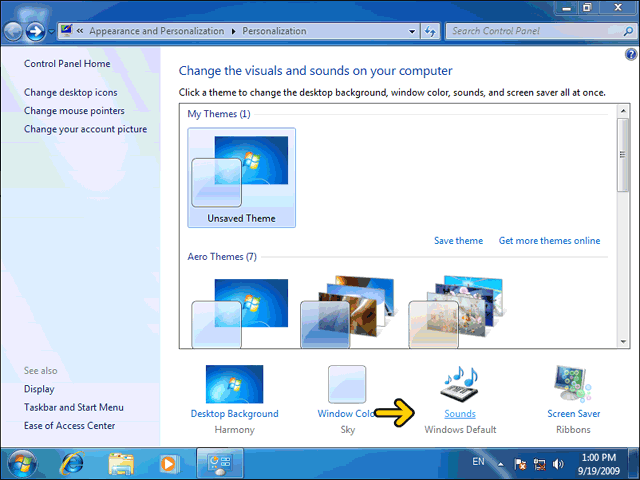The image size is (640, 480).
Task: Click the Windows Default sound scheme label
Action: point(460,430)
